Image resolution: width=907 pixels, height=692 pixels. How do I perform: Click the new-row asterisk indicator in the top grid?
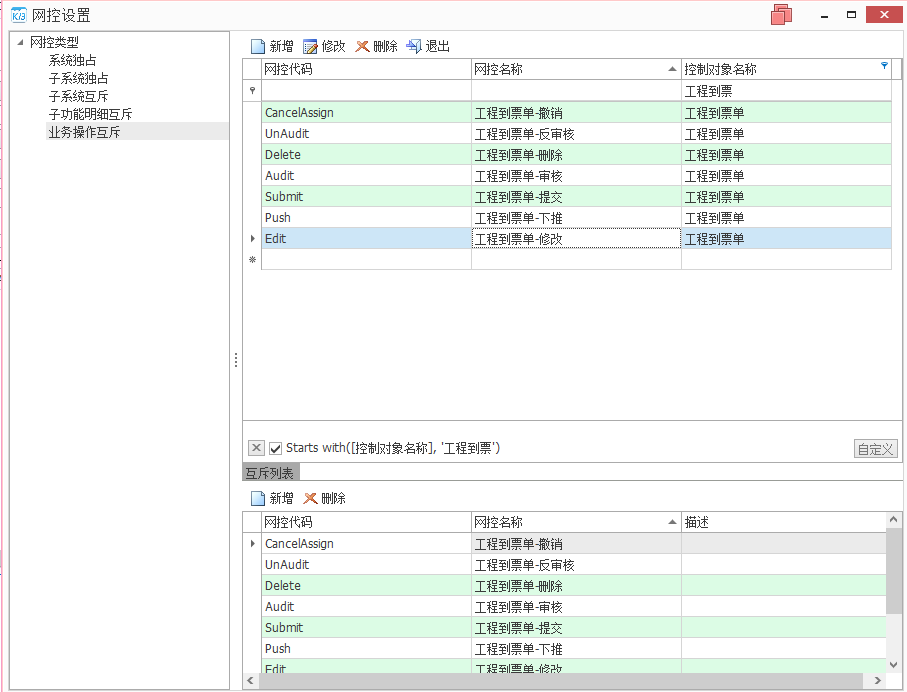click(252, 260)
